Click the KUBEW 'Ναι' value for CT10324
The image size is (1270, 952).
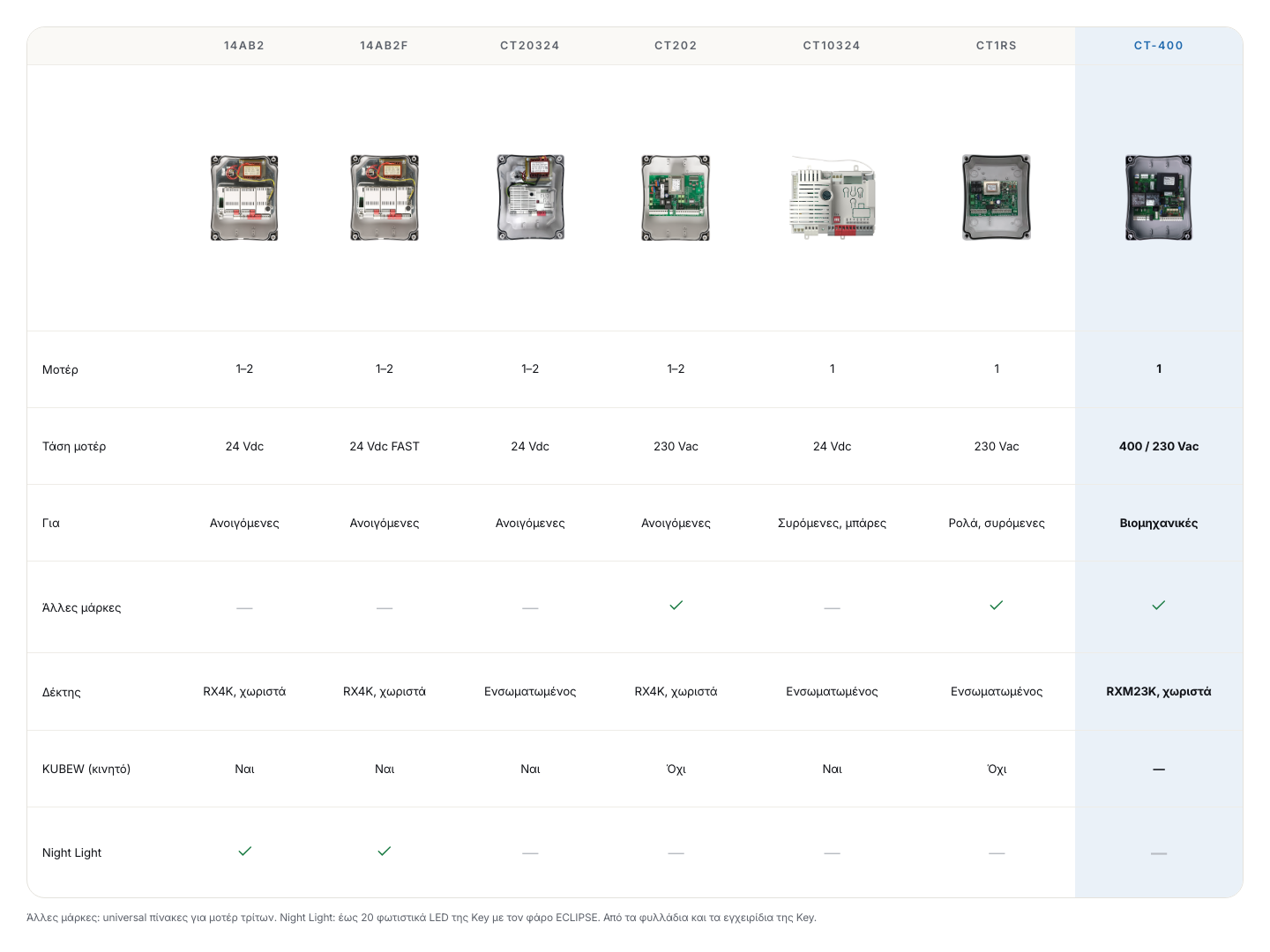pyautogui.click(x=832, y=769)
